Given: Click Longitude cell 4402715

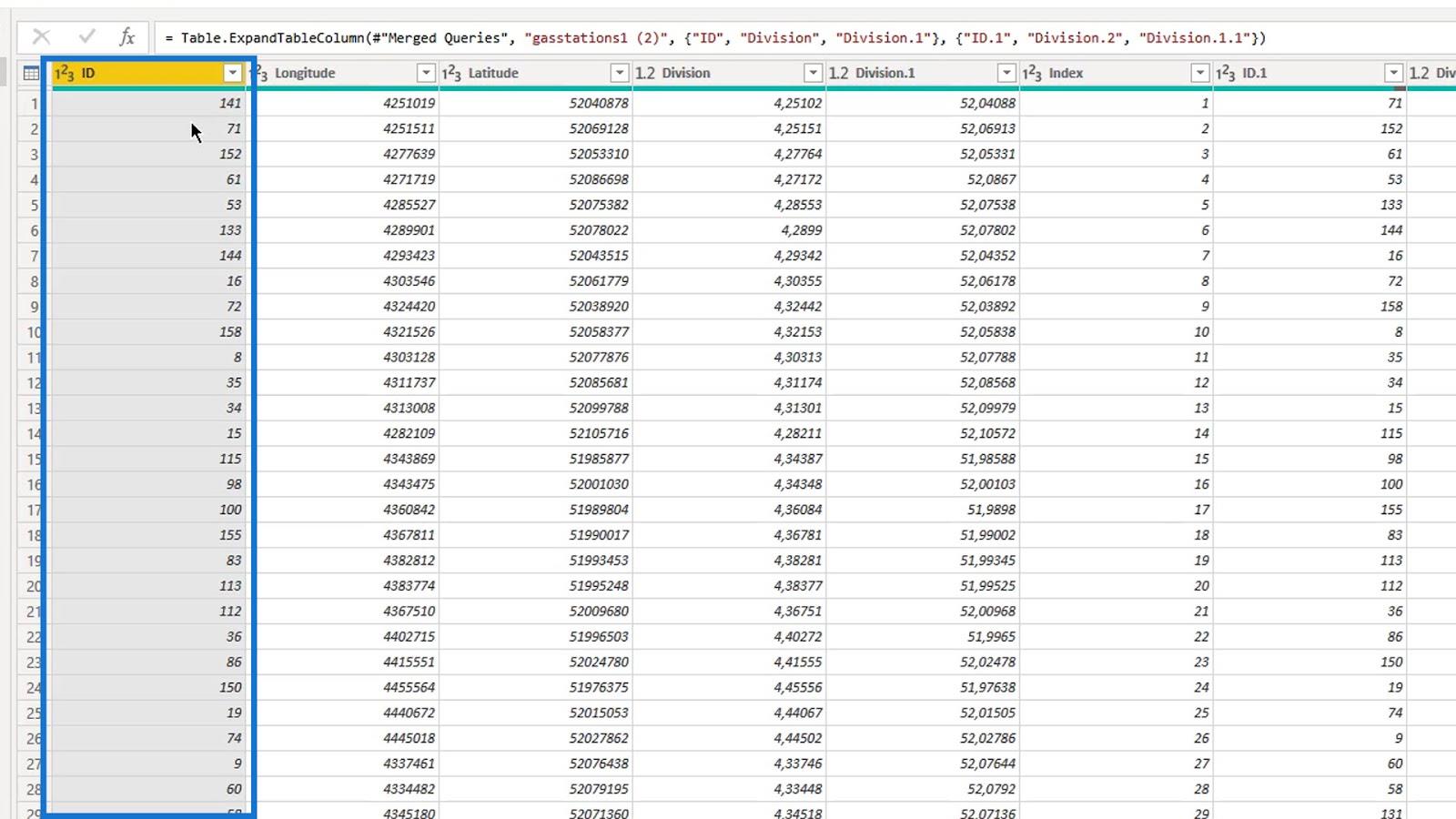Looking at the screenshot, I should [342, 637].
